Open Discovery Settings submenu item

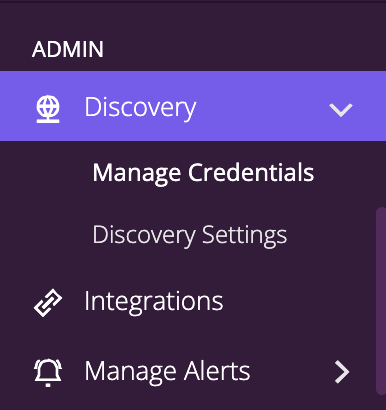189,235
